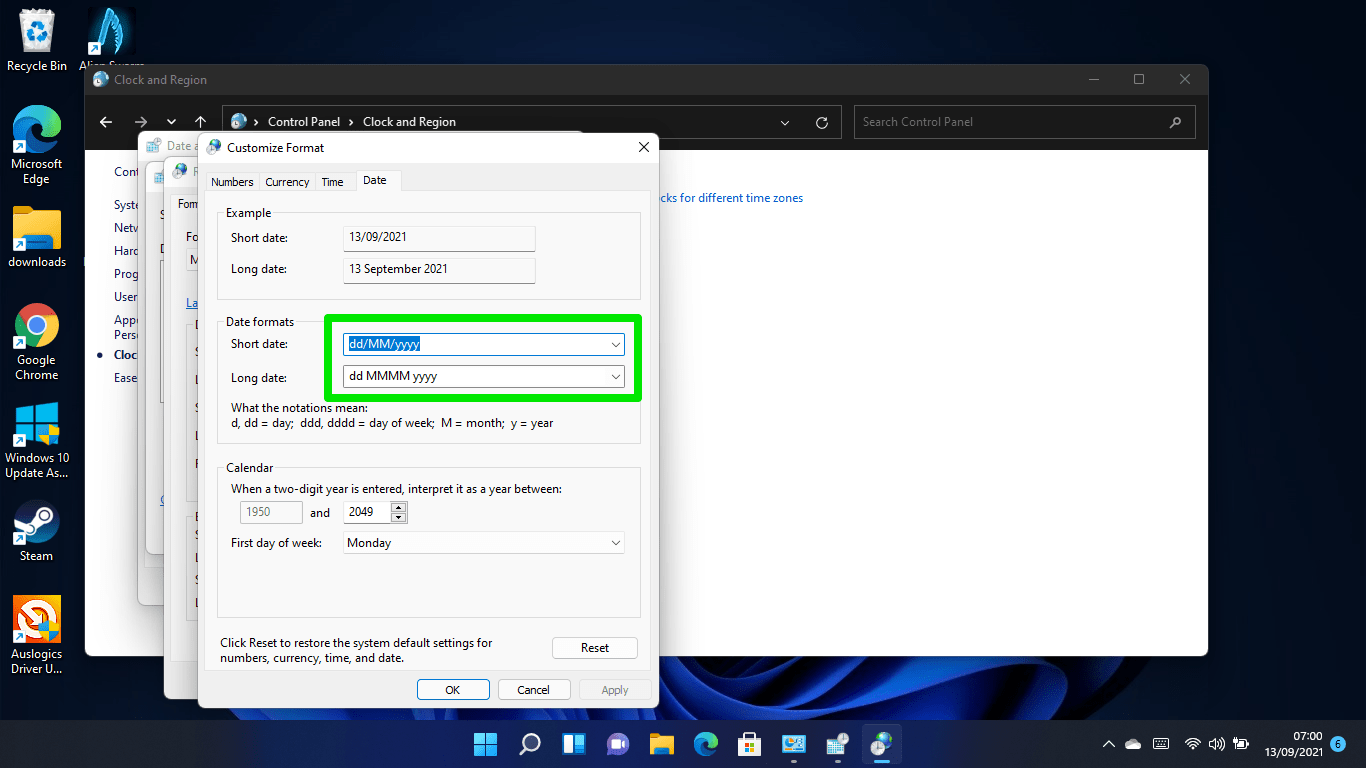Increase the two-digit year end value
Image resolution: width=1366 pixels, height=768 pixels.
[x=399, y=507]
